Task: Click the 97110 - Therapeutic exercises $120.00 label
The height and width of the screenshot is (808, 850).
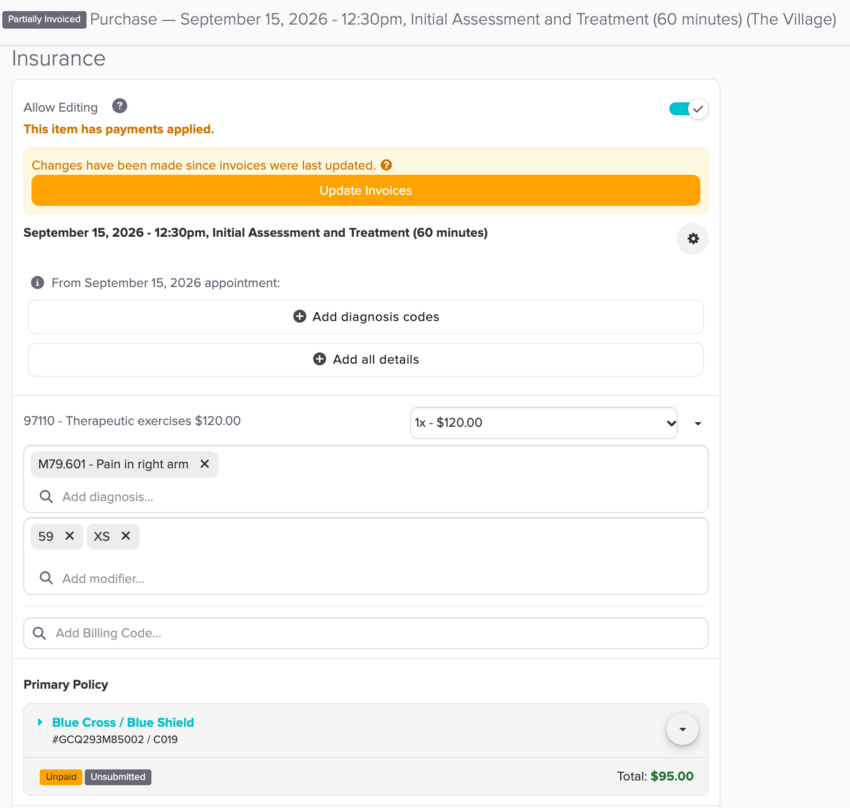Action: pyautogui.click(x=132, y=421)
